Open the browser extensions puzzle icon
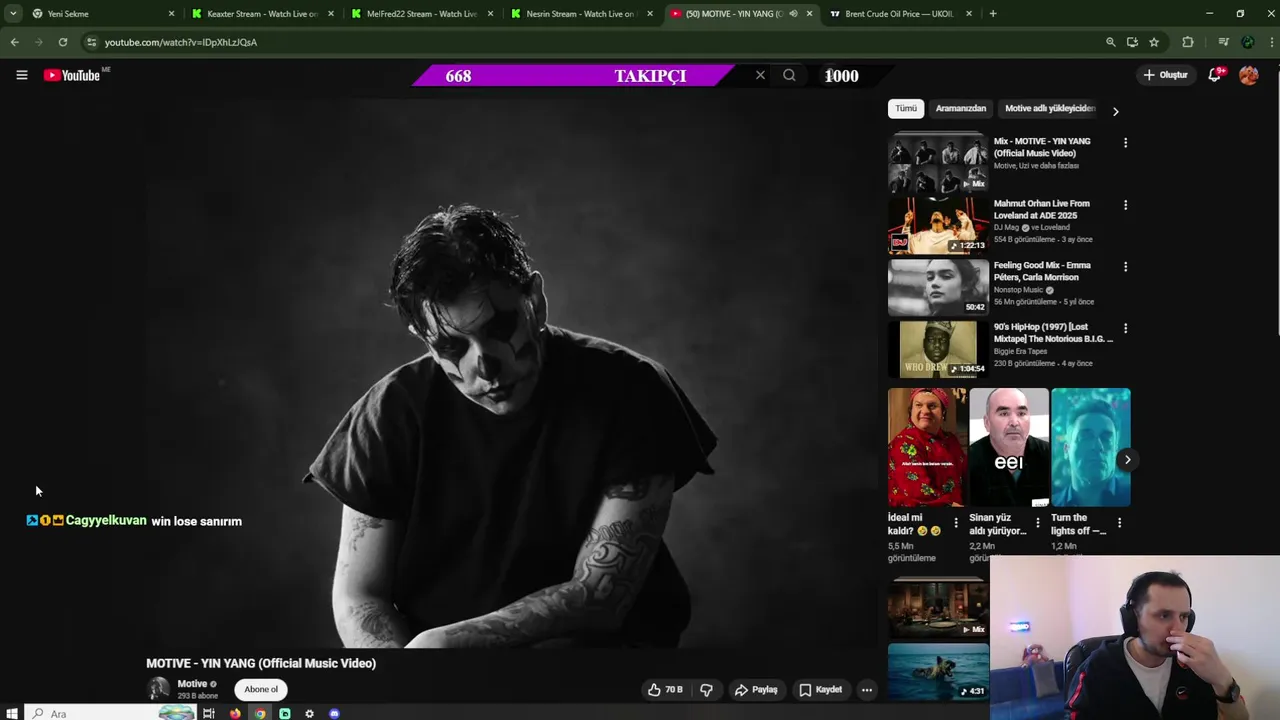The image size is (1280, 720). pyautogui.click(x=1188, y=42)
